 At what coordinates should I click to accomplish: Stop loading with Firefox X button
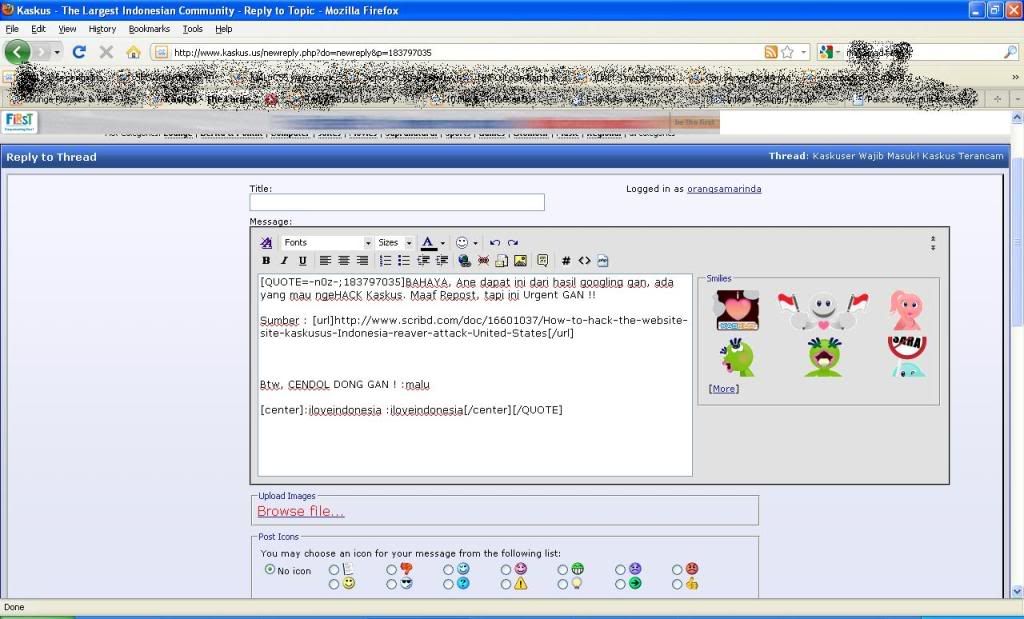[x=106, y=52]
